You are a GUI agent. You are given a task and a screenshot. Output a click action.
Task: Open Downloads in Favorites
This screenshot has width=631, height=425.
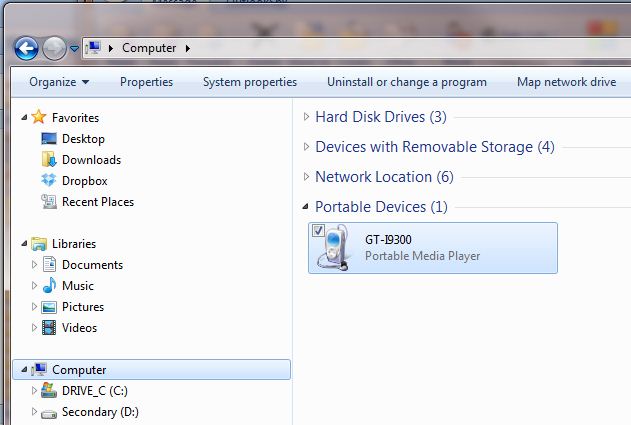pos(91,160)
